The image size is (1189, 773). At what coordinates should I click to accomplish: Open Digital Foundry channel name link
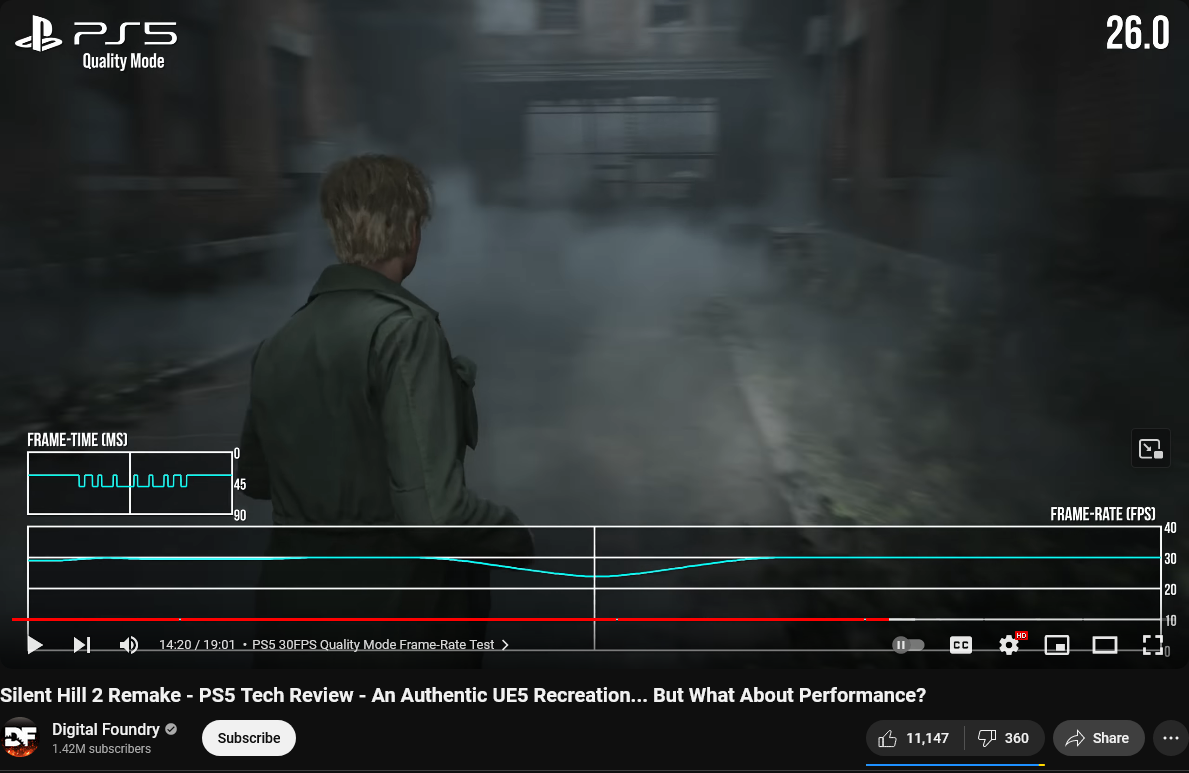(x=105, y=730)
